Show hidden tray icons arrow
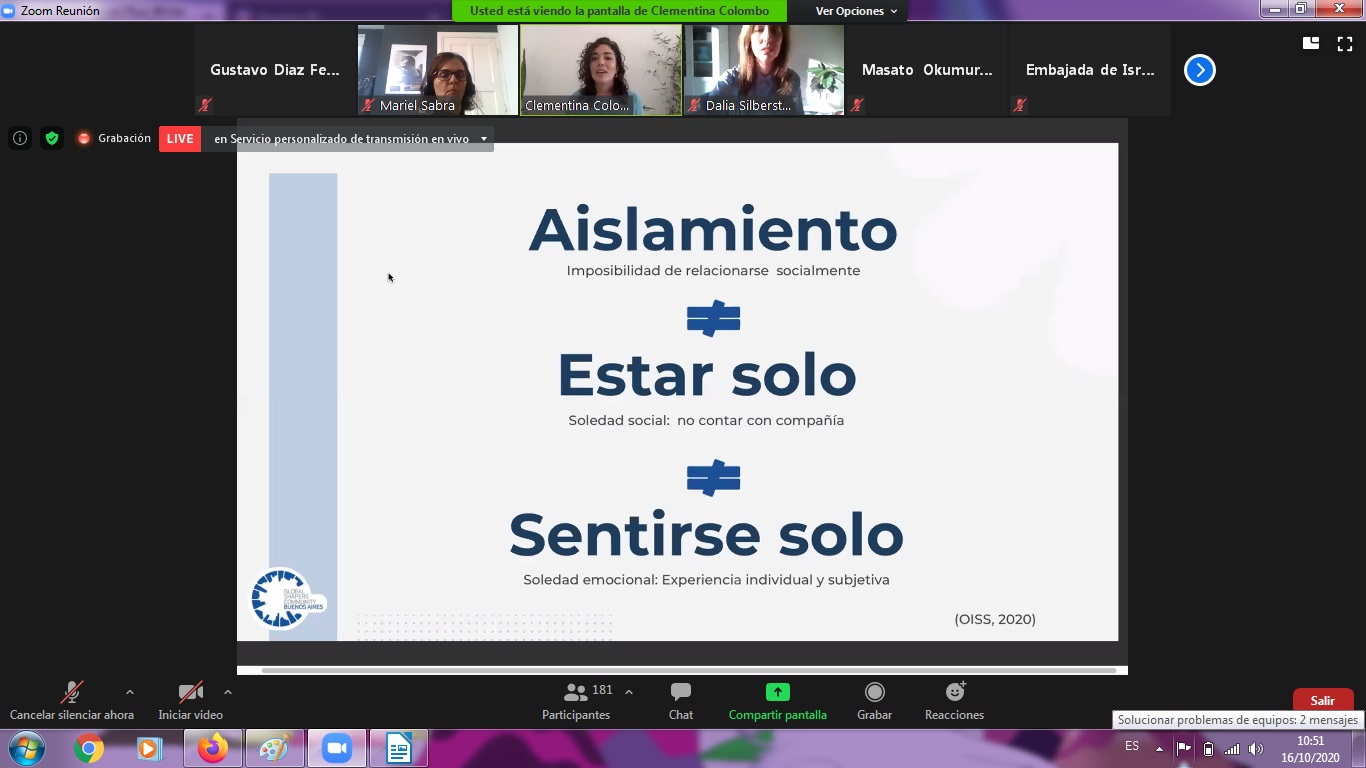 1159,748
